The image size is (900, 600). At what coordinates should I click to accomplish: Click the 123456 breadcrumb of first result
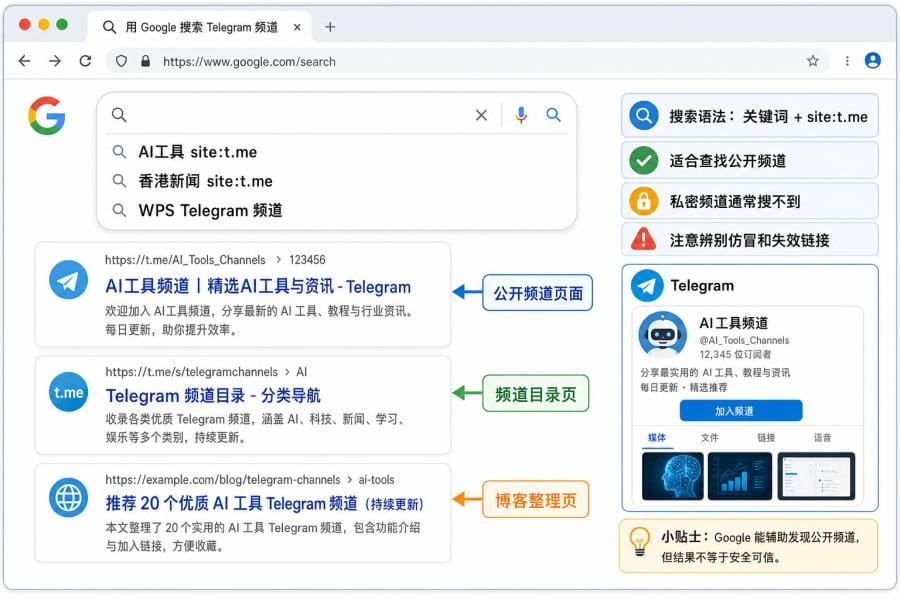click(x=307, y=260)
